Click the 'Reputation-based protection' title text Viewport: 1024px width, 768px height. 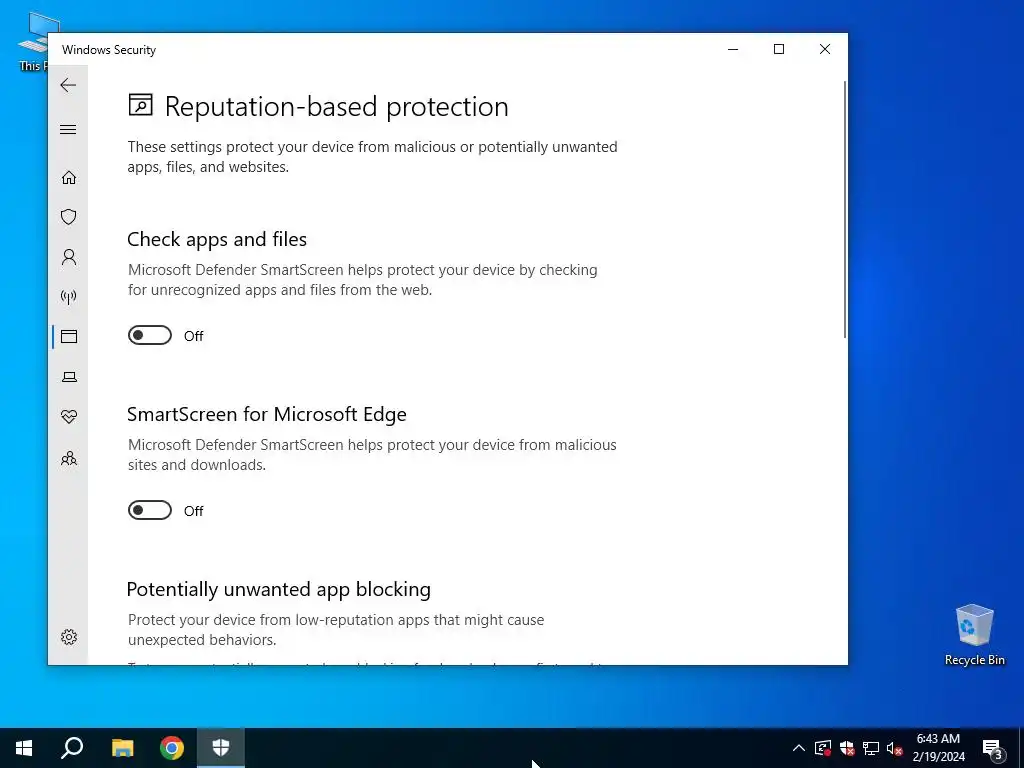[x=336, y=106]
